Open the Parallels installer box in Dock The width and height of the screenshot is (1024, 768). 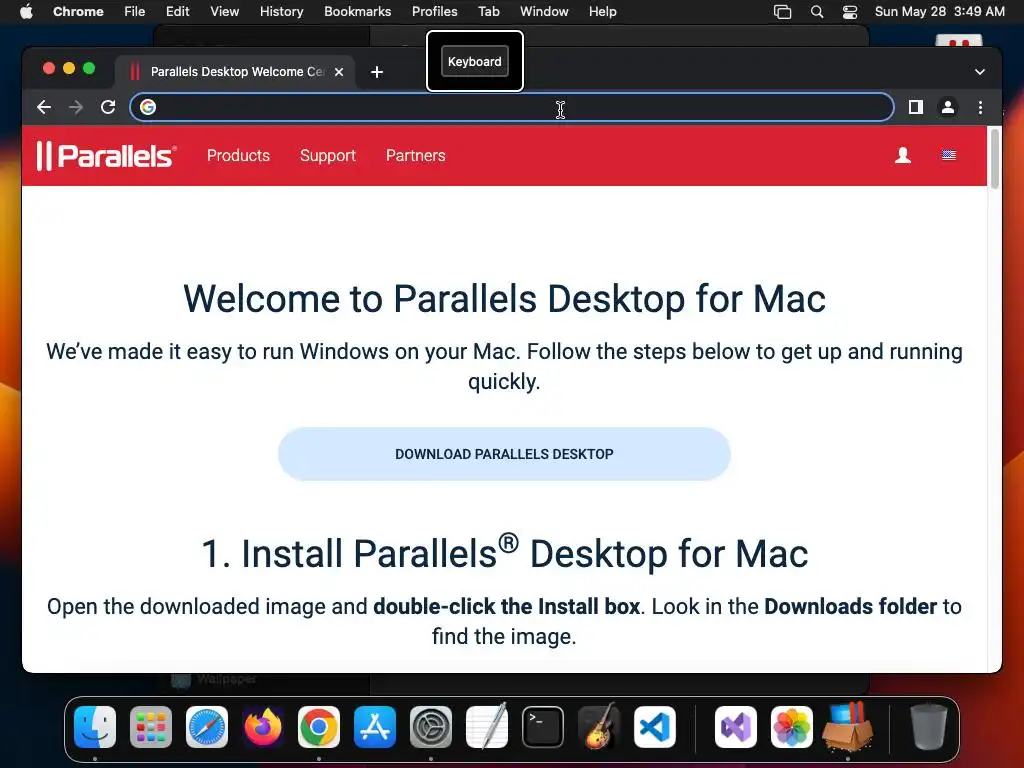(848, 726)
